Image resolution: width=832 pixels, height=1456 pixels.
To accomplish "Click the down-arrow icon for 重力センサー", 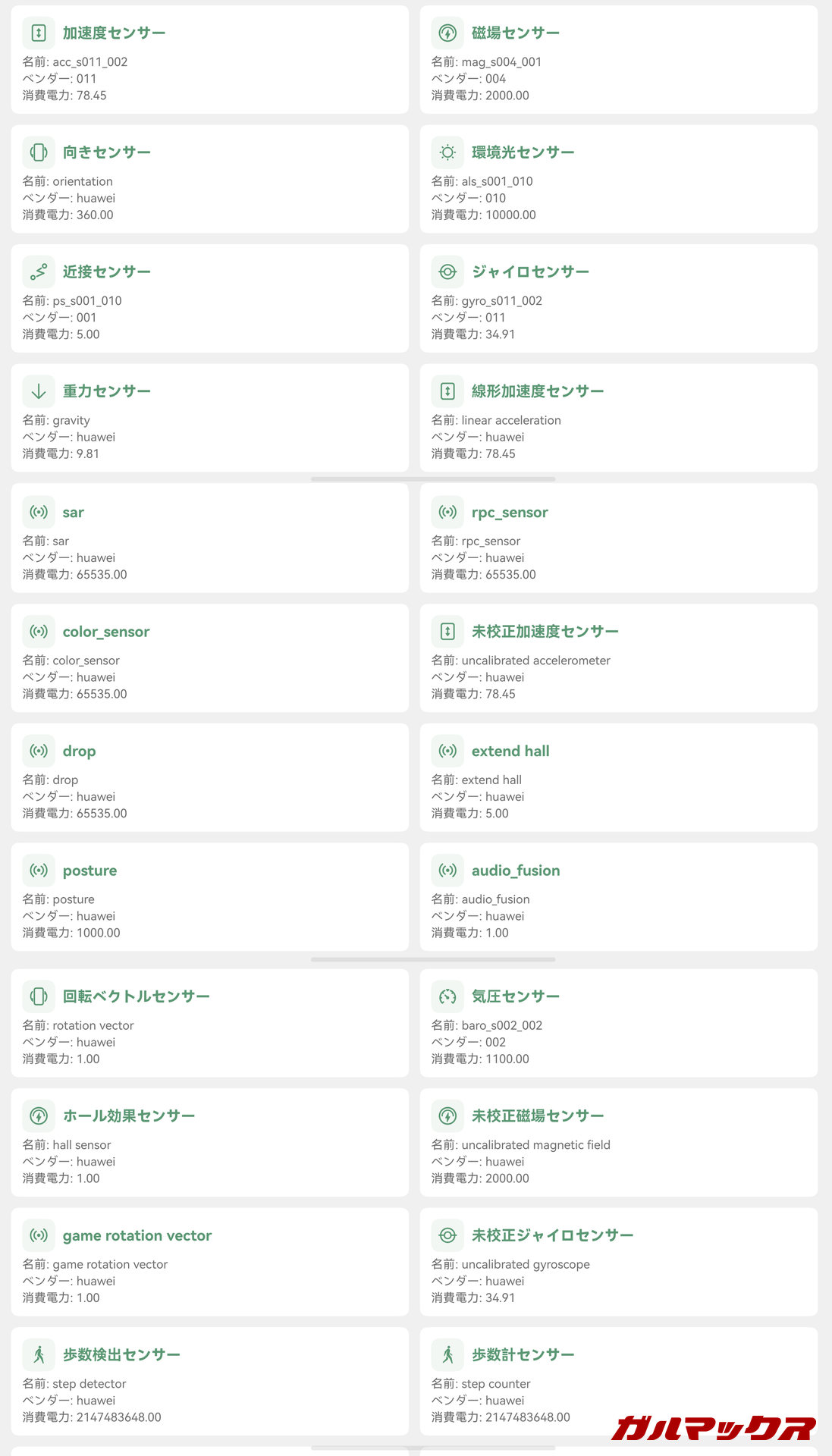I will 39,391.
